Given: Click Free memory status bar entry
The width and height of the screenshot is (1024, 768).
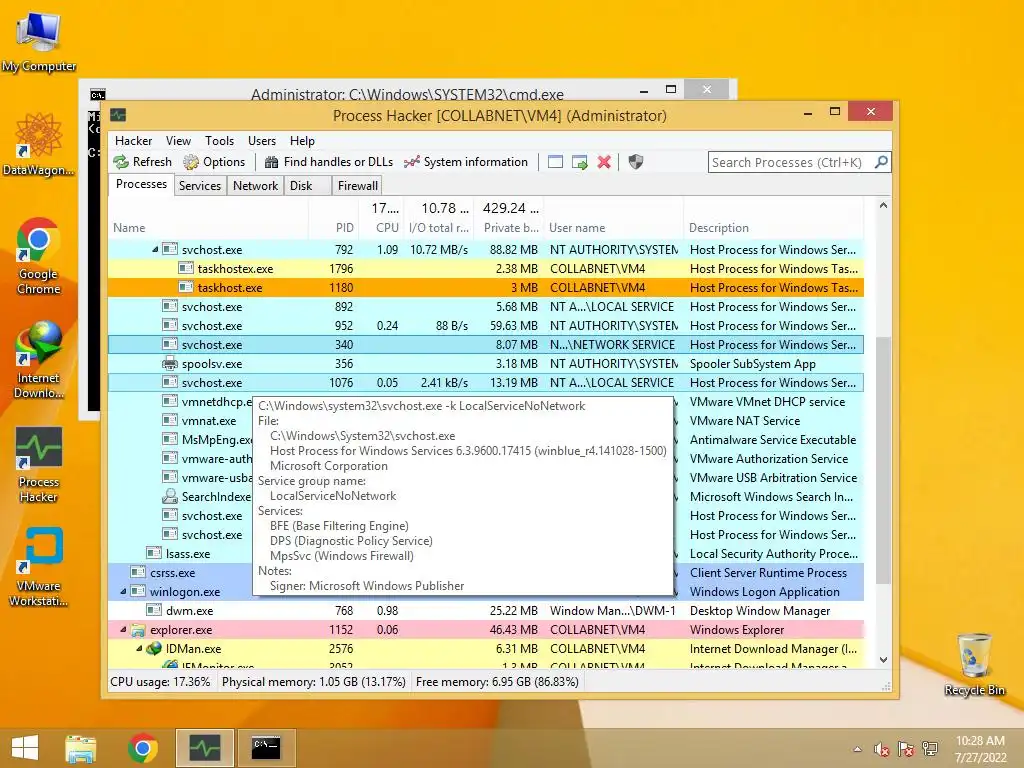Looking at the screenshot, I should (497, 682).
